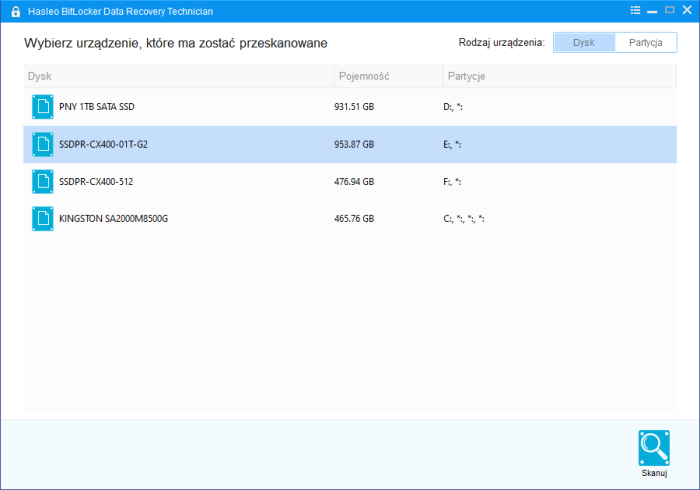700x490 pixels.
Task: Click the Skanuj label under the scan icon
Action: tap(654, 473)
